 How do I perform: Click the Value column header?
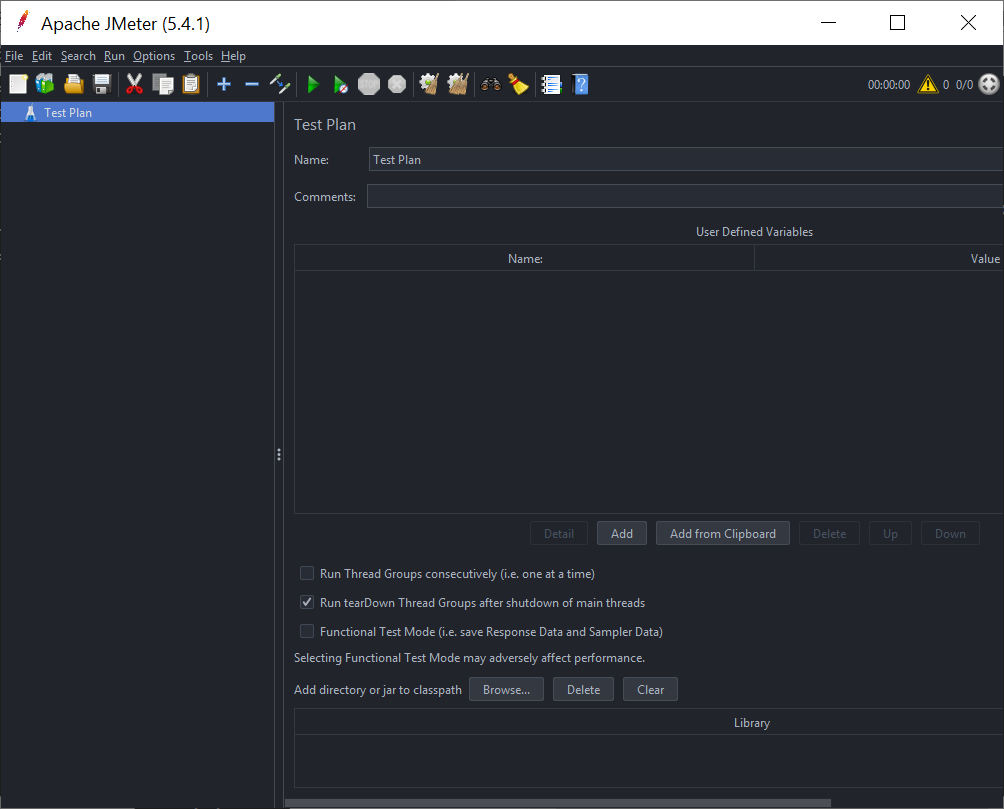click(x=879, y=258)
